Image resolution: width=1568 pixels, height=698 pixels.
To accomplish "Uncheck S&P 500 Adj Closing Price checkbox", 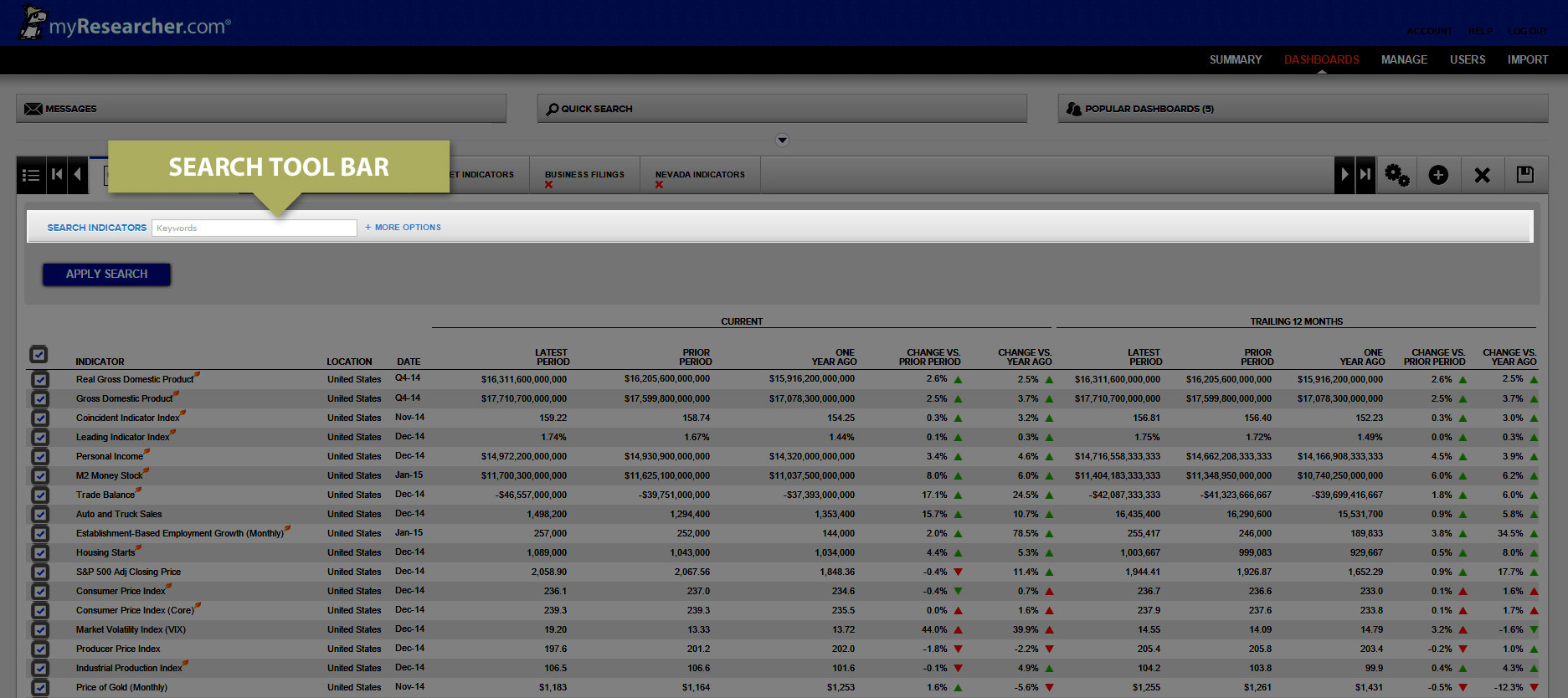I will (x=40, y=572).
